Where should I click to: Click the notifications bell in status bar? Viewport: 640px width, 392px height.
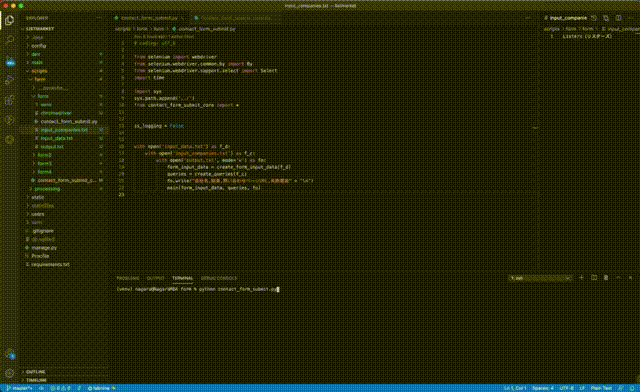[x=632, y=388]
